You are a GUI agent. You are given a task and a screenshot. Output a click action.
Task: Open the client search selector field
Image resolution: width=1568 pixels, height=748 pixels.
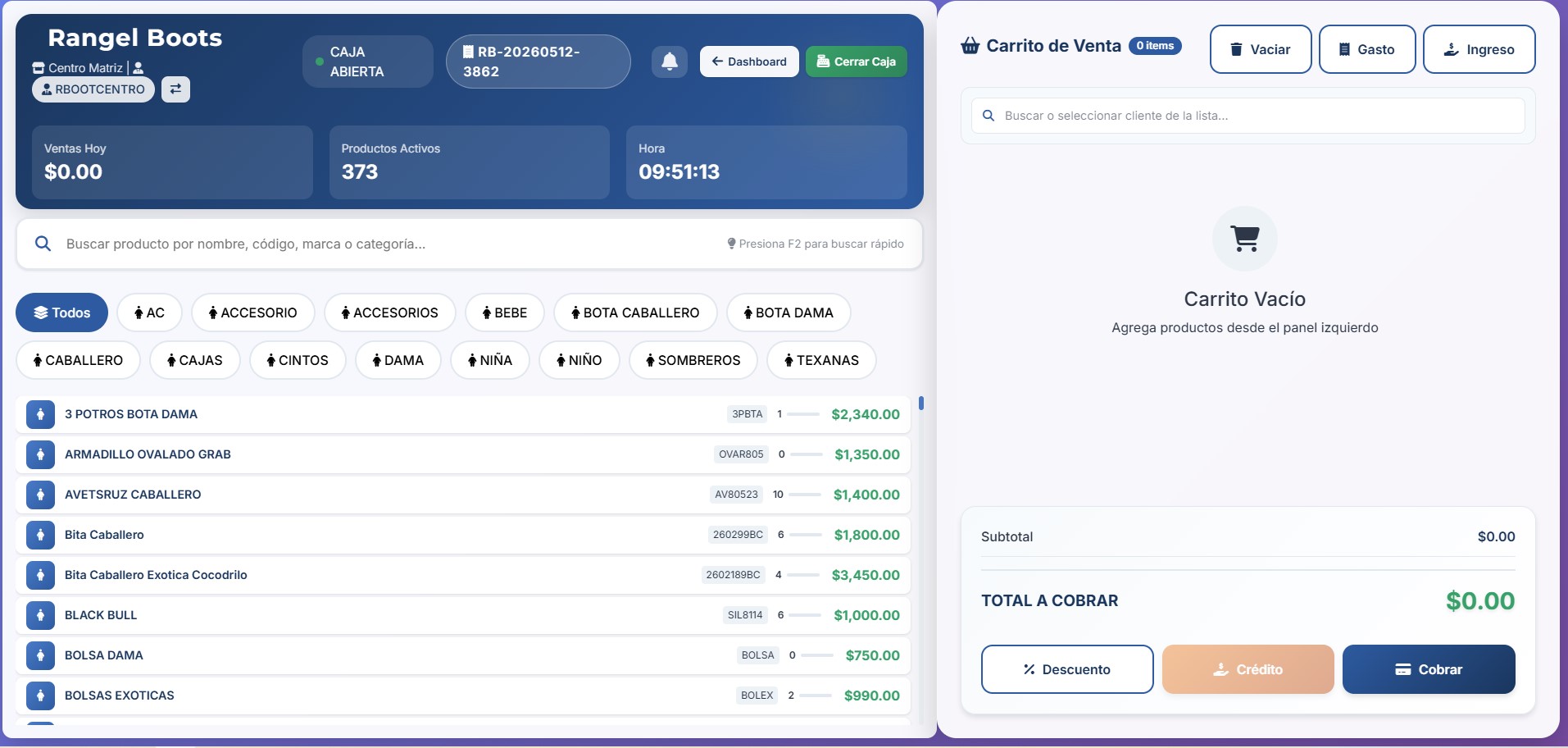tap(1248, 116)
